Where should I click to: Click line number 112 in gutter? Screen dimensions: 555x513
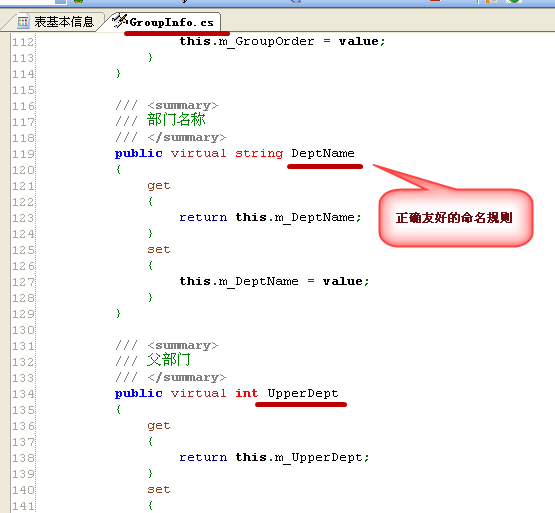23,42
